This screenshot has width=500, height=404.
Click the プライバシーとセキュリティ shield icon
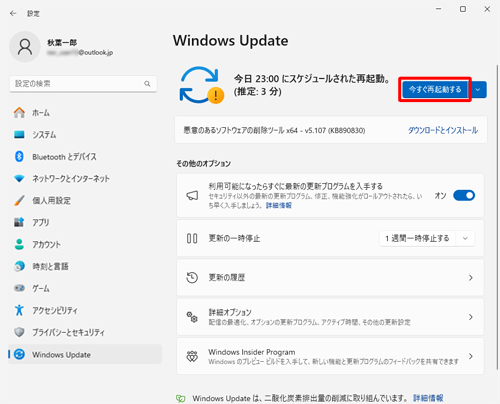tap(19, 332)
